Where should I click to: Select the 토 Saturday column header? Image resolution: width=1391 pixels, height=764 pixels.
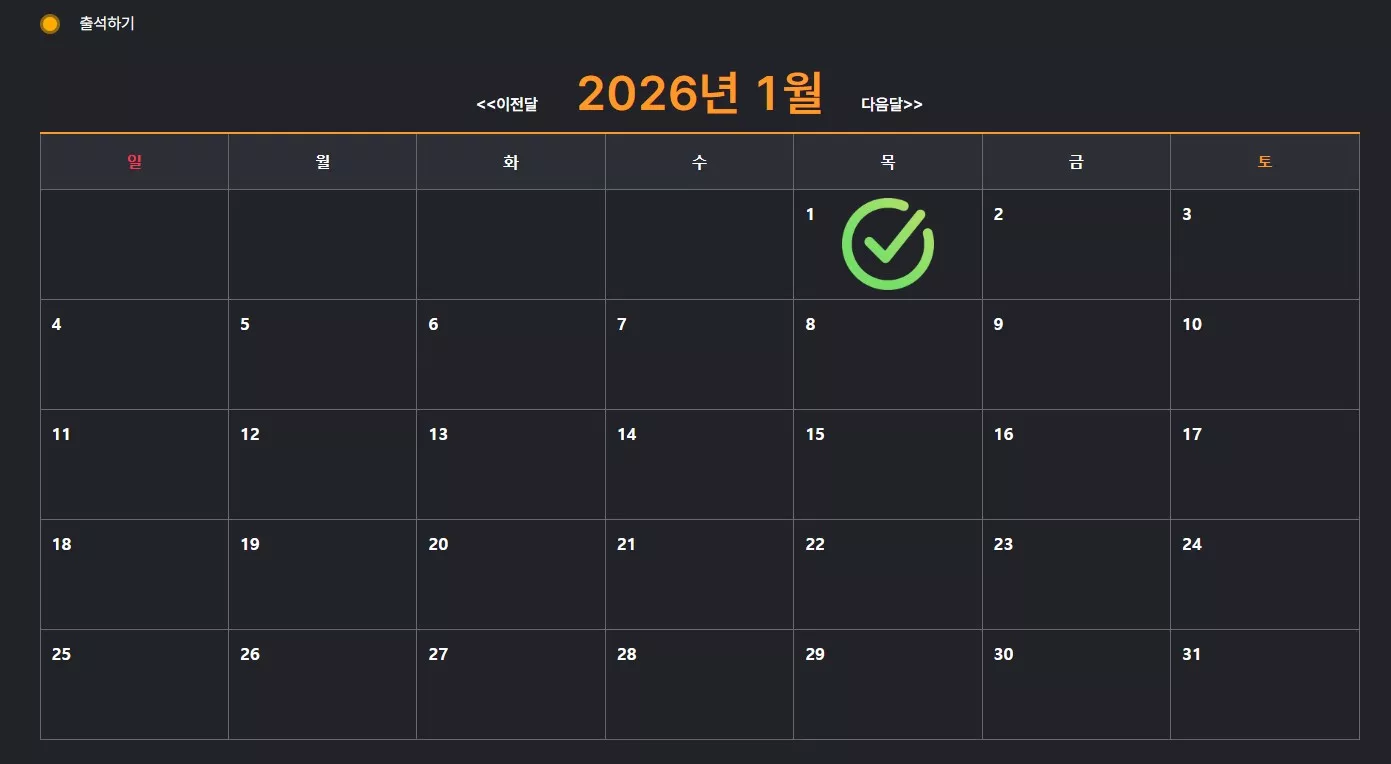point(1265,162)
